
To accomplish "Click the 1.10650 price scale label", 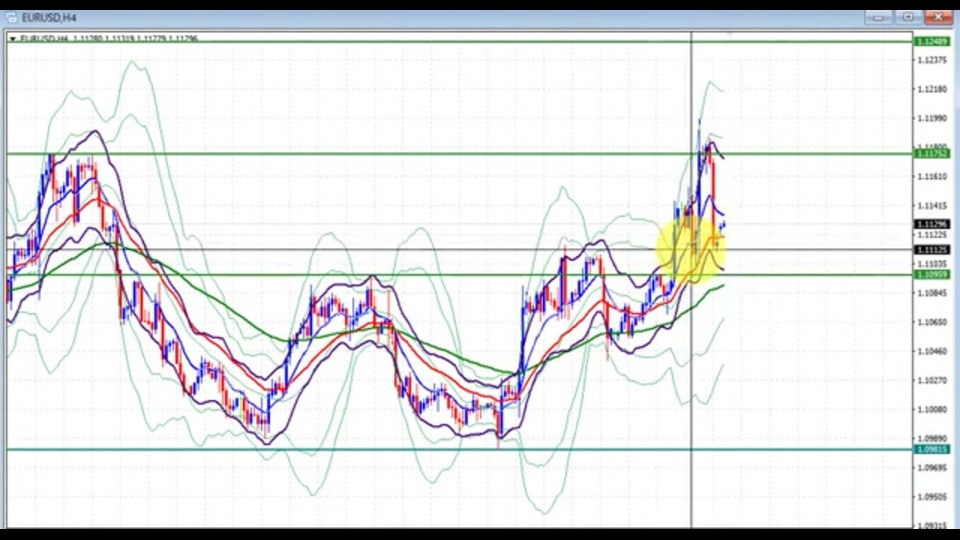I will coord(932,322).
